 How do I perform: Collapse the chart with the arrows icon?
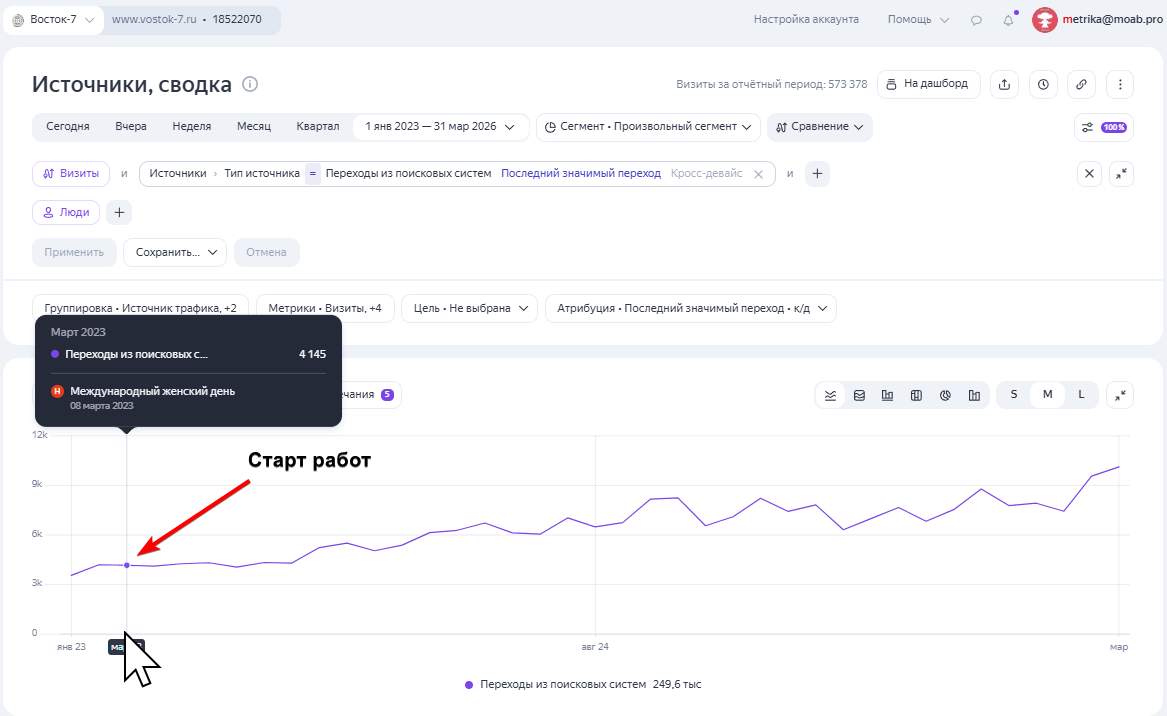1120,395
